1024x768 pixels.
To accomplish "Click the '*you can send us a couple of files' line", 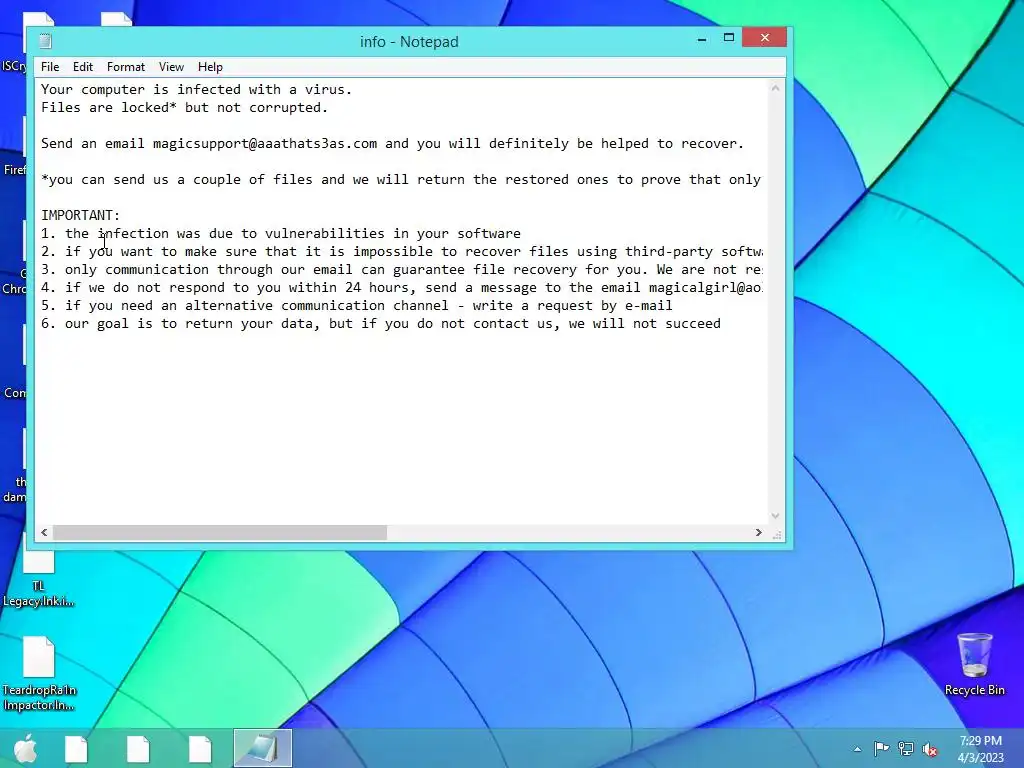I will click(401, 180).
